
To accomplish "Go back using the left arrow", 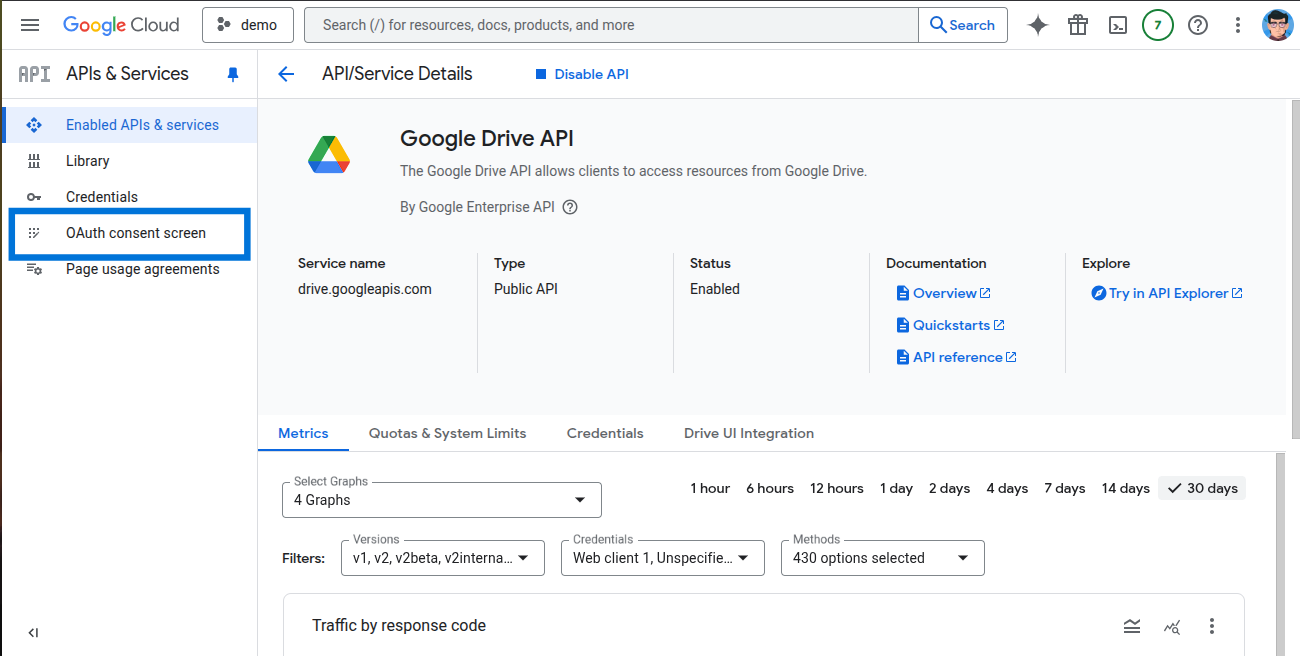I will 286,74.
